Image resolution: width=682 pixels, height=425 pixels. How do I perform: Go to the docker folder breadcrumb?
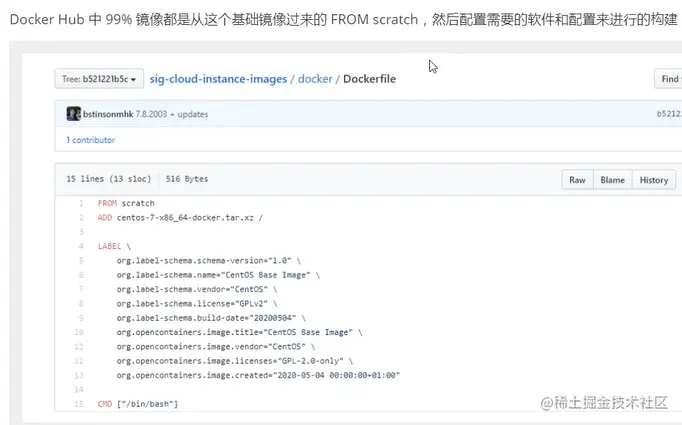coord(314,79)
